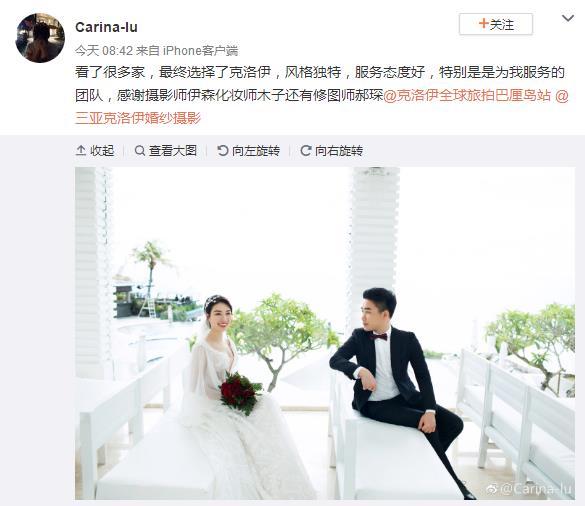This screenshot has width=585, height=506.
Task: Collapse the image via 收起 label
Action: (x=102, y=151)
